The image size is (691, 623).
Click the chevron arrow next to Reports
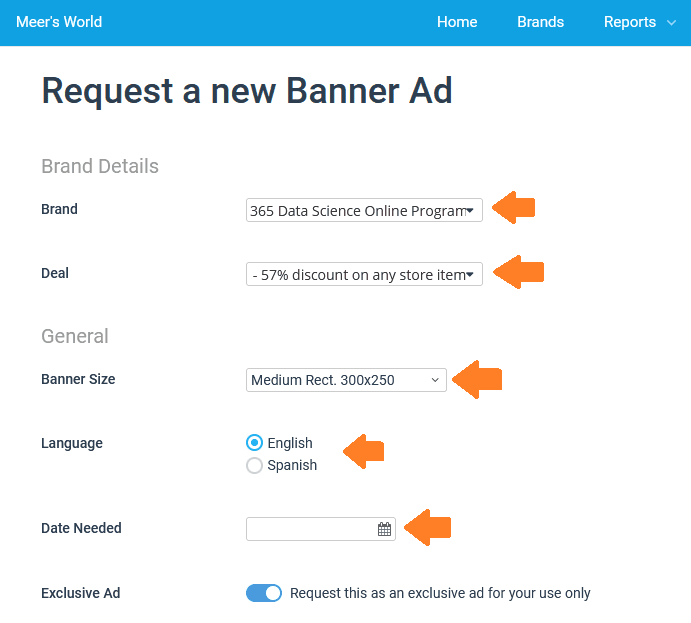coord(671,22)
